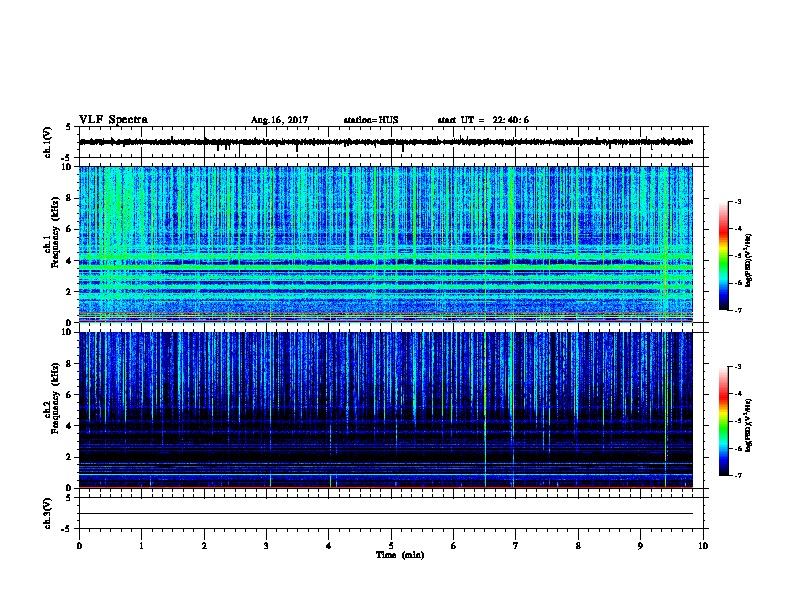Click the 'ch.3(V)' axis label

coord(48,513)
